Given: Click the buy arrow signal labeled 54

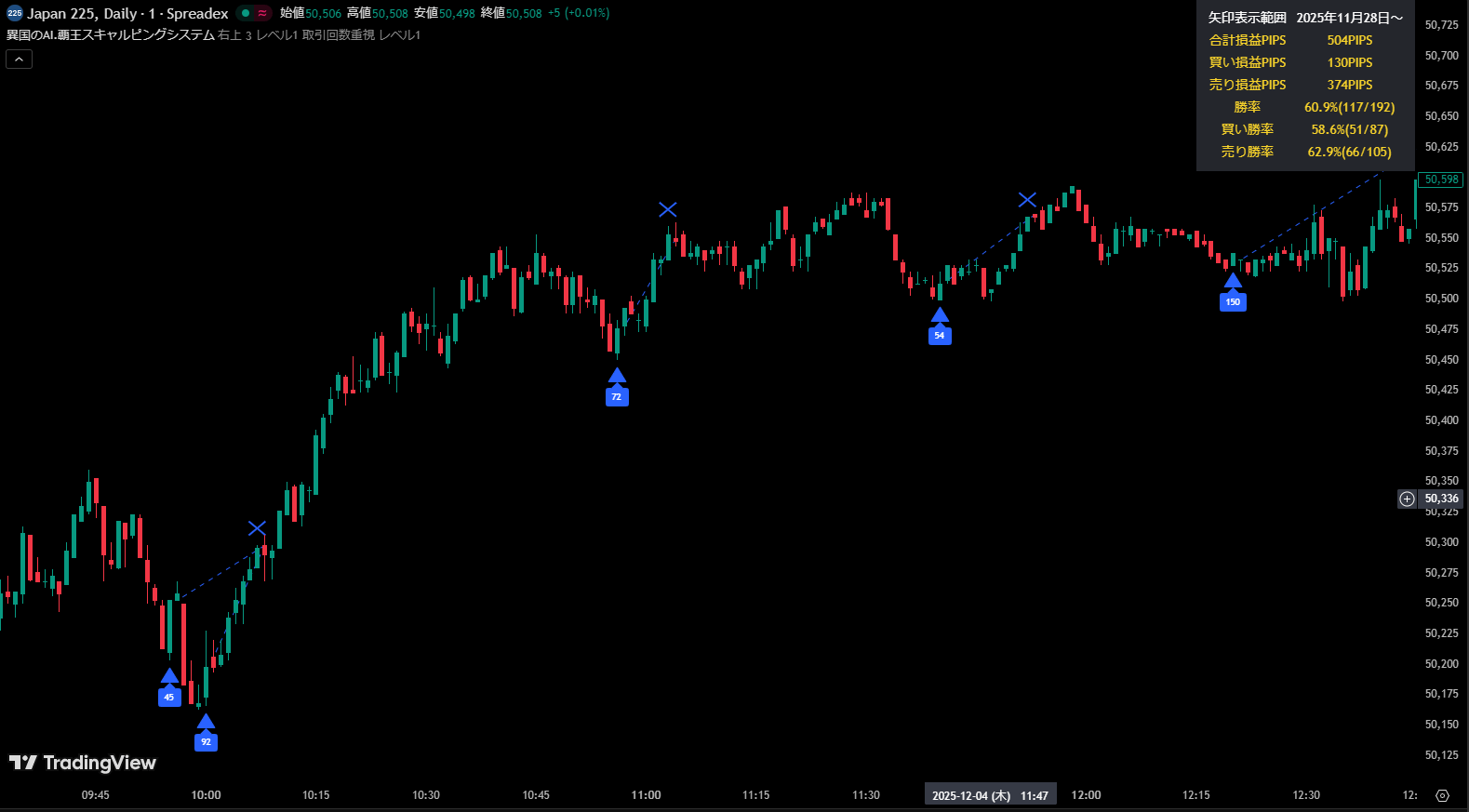Looking at the screenshot, I should pos(940,326).
